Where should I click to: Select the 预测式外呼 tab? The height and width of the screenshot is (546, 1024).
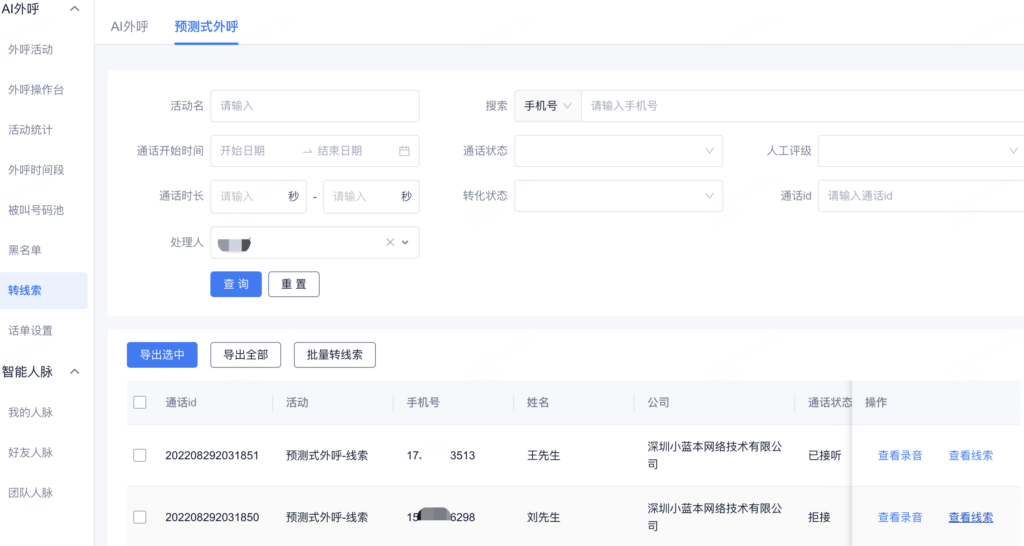click(206, 26)
